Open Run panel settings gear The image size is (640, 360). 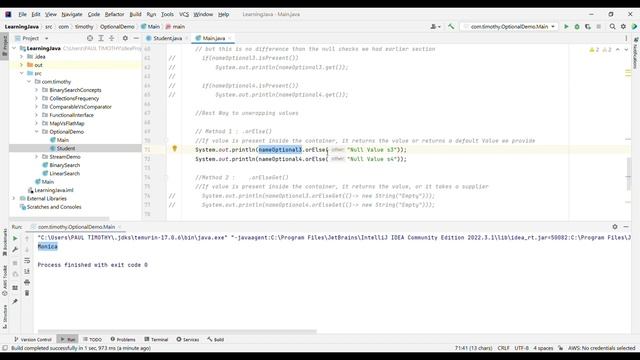(615, 227)
